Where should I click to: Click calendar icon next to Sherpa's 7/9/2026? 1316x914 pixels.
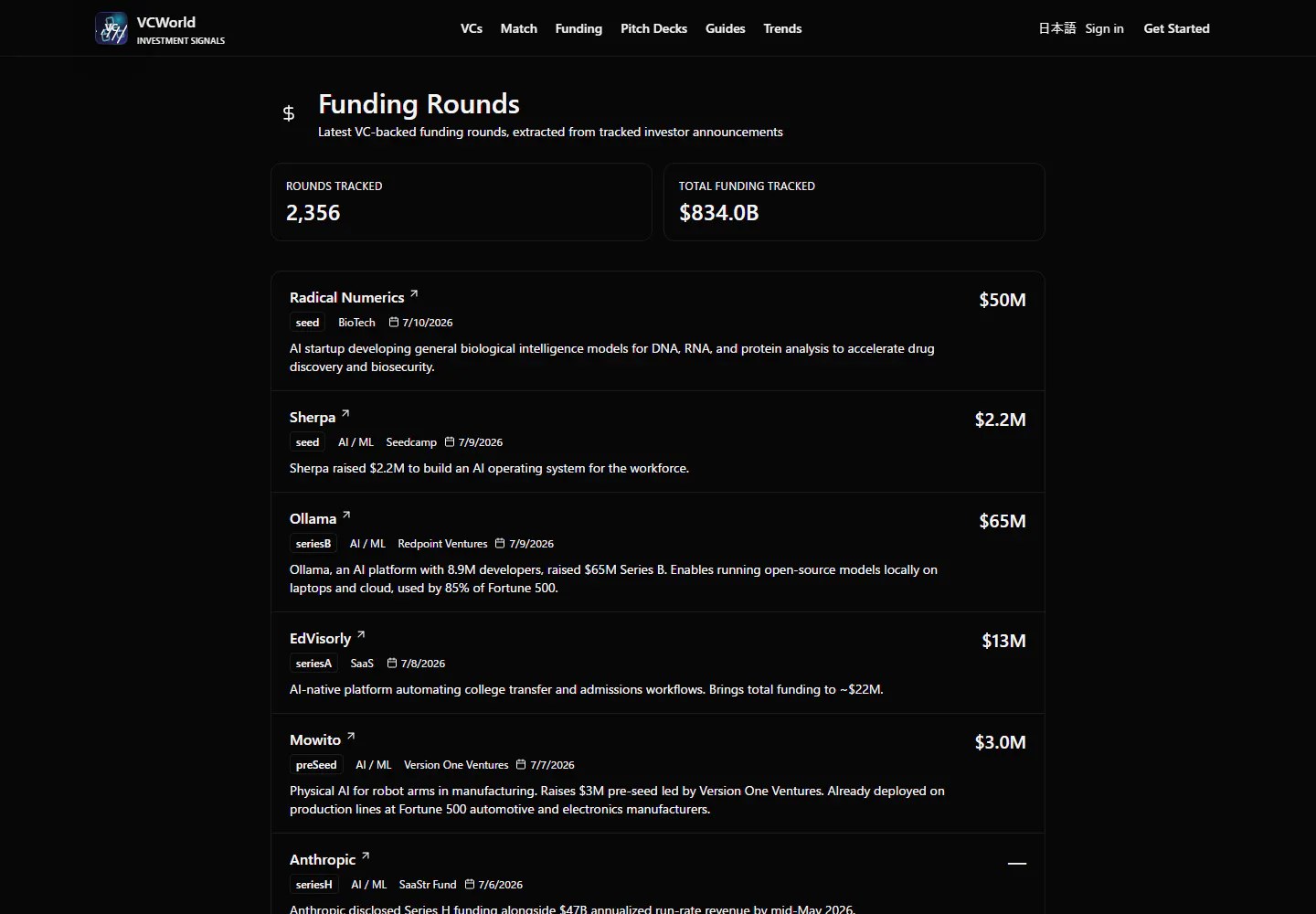[x=450, y=441]
